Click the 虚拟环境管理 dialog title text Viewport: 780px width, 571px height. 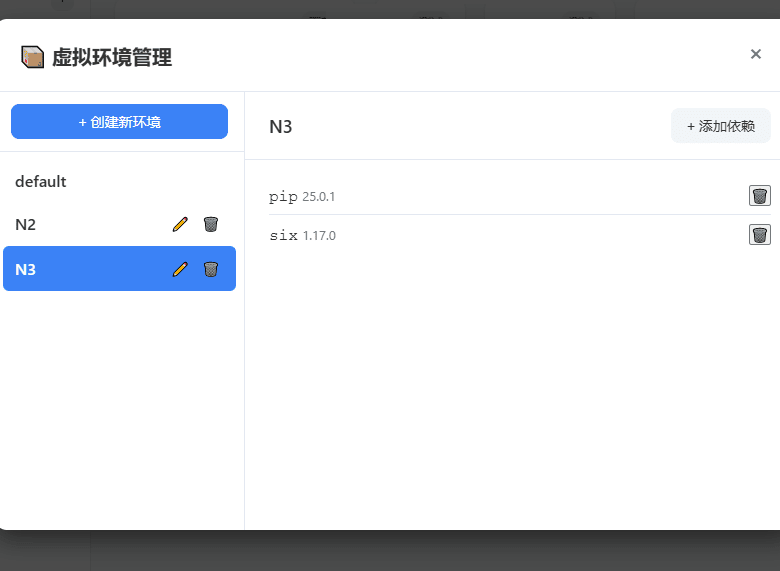point(112,58)
